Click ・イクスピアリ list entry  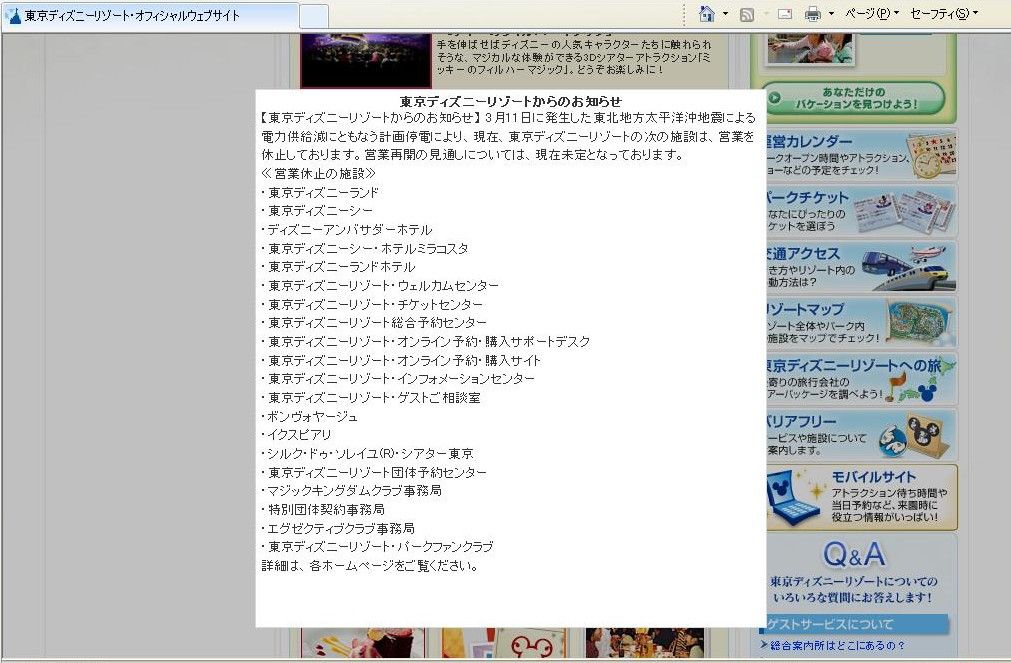pos(296,435)
